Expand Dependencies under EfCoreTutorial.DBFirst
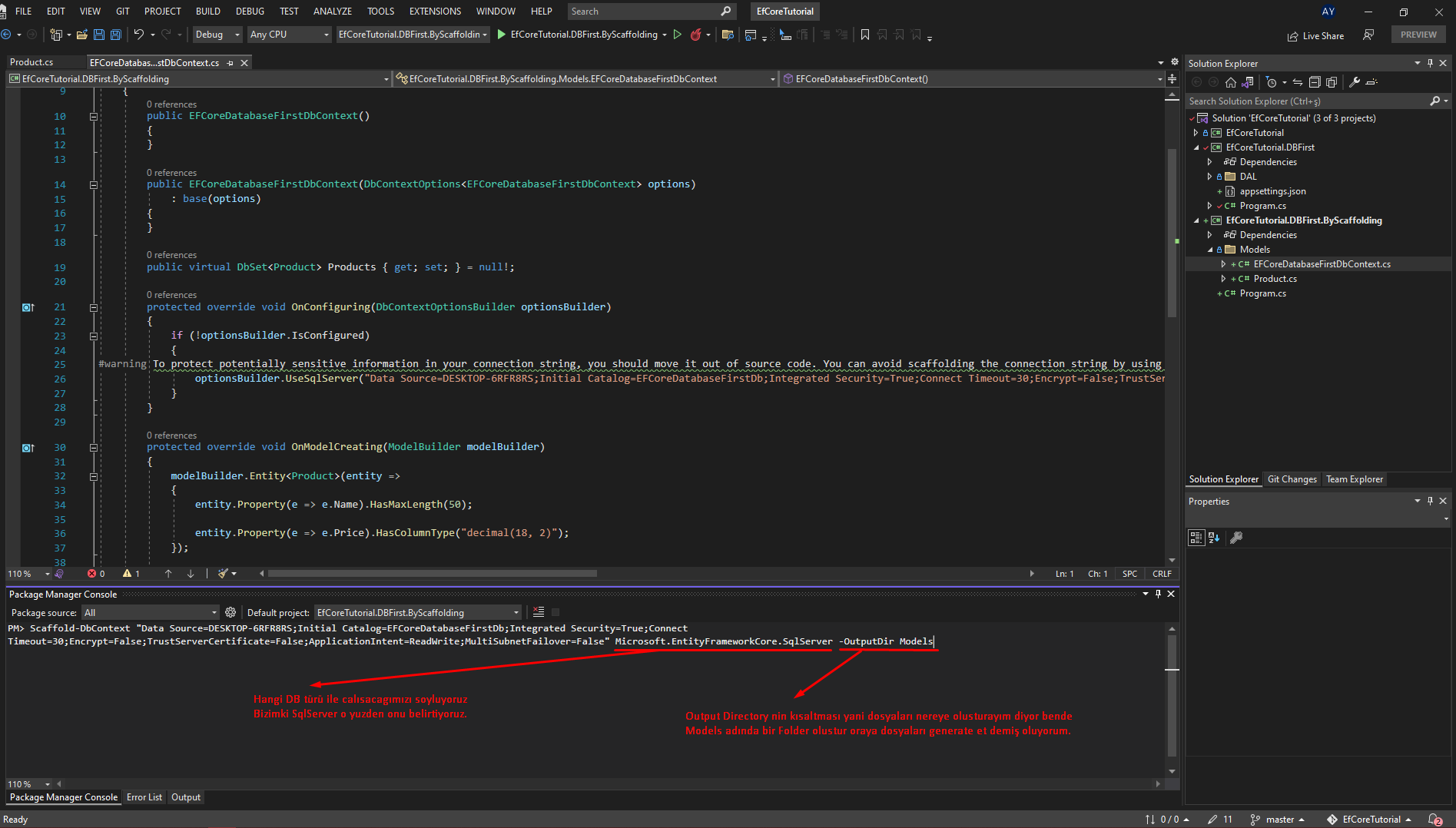Viewport: 1456px width, 828px height. click(x=1210, y=161)
